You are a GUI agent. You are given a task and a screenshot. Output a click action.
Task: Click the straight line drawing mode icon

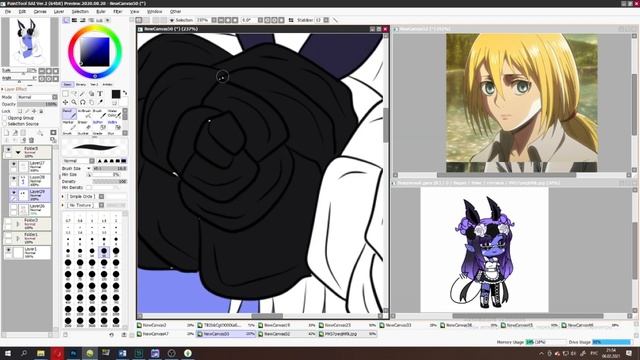336,20
